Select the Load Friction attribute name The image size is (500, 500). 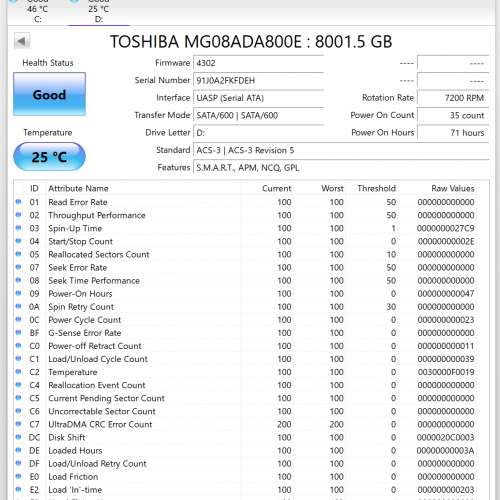point(73,477)
